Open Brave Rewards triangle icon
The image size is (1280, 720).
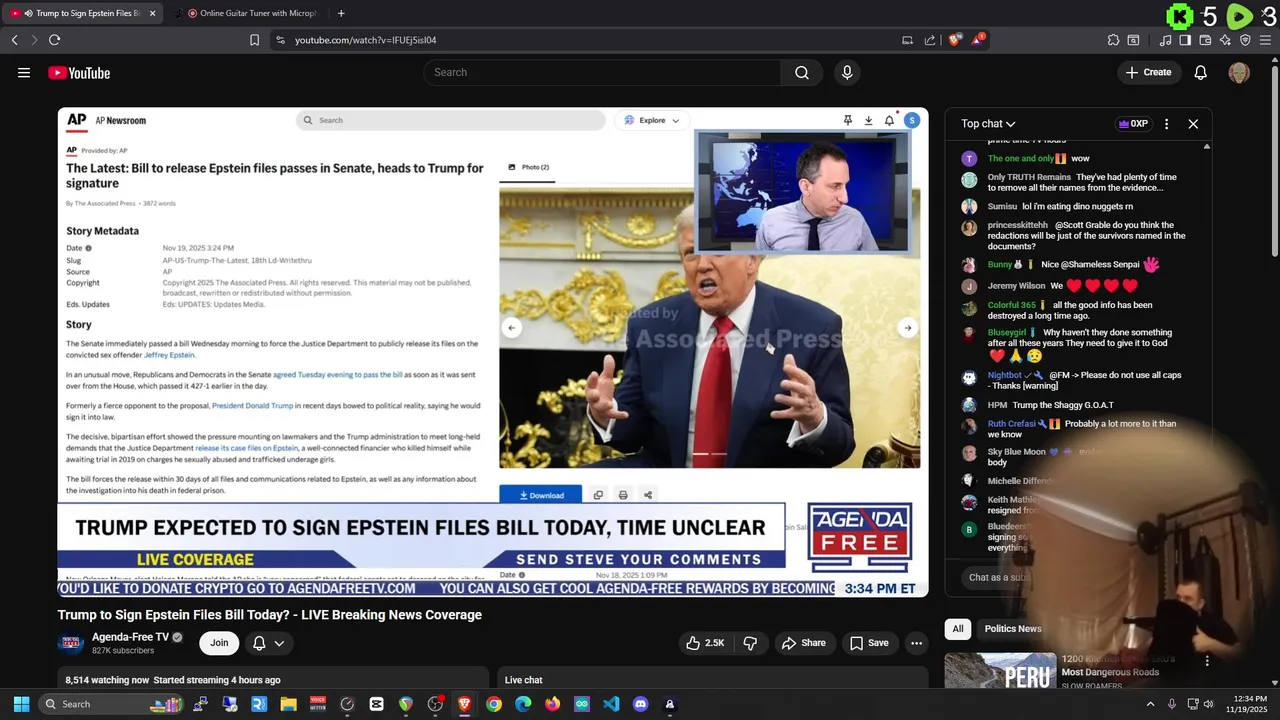[977, 40]
